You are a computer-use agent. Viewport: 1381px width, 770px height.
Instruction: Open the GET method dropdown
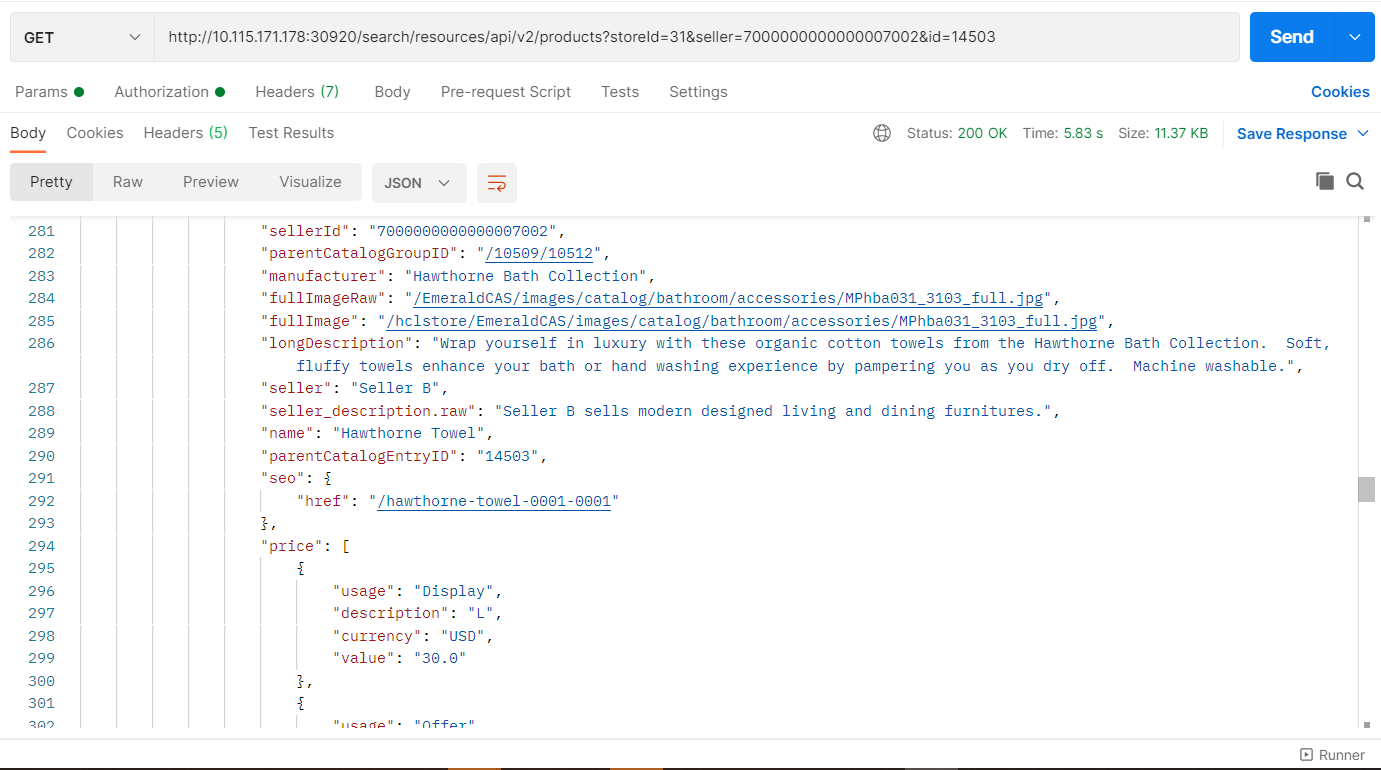pos(82,37)
